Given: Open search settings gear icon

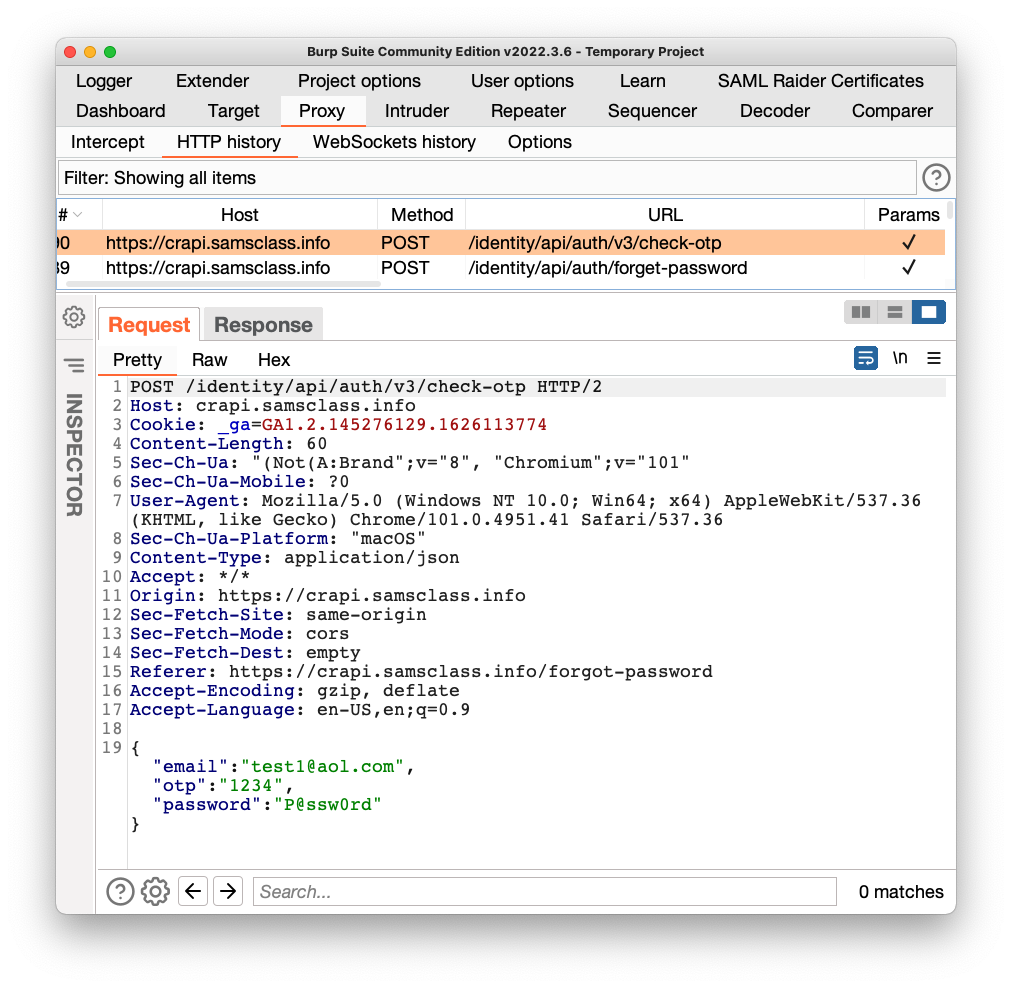Looking at the screenshot, I should [155, 891].
